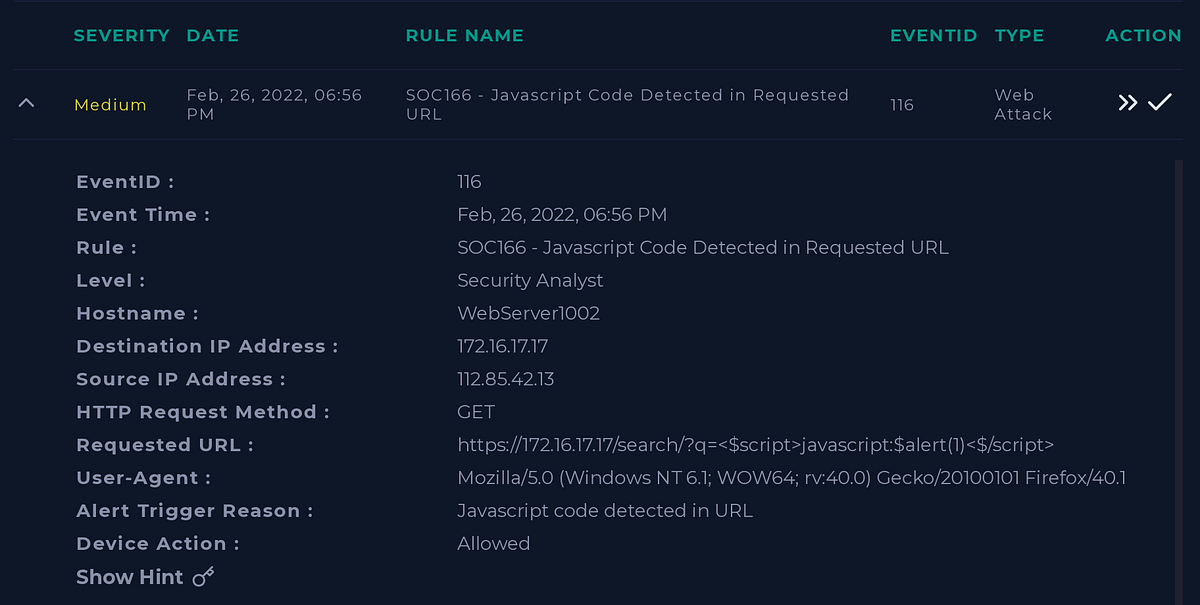This screenshot has width=1200, height=605.
Task: Click the key icon beside Show Hint
Action: pos(204,577)
